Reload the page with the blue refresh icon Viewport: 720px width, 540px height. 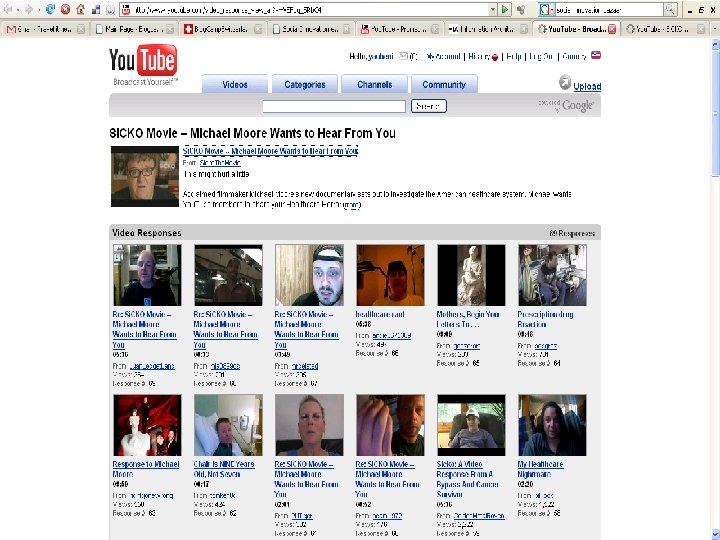[x=50, y=9]
